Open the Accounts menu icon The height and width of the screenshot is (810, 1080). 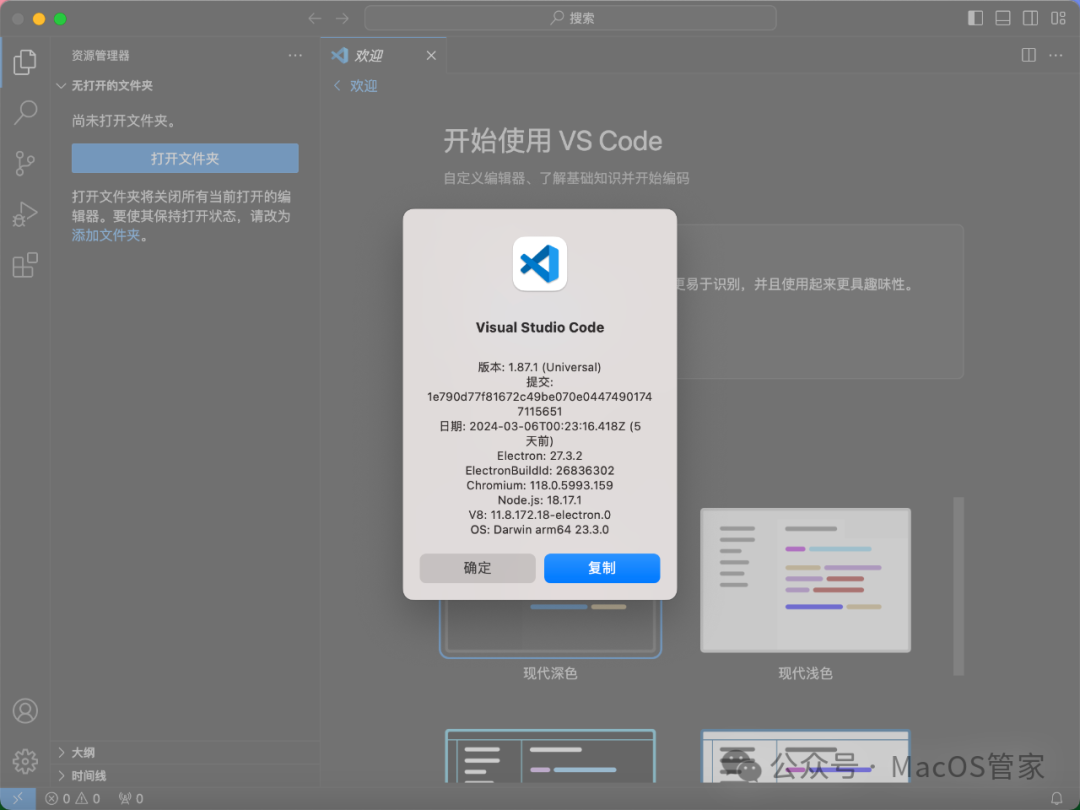(25, 711)
